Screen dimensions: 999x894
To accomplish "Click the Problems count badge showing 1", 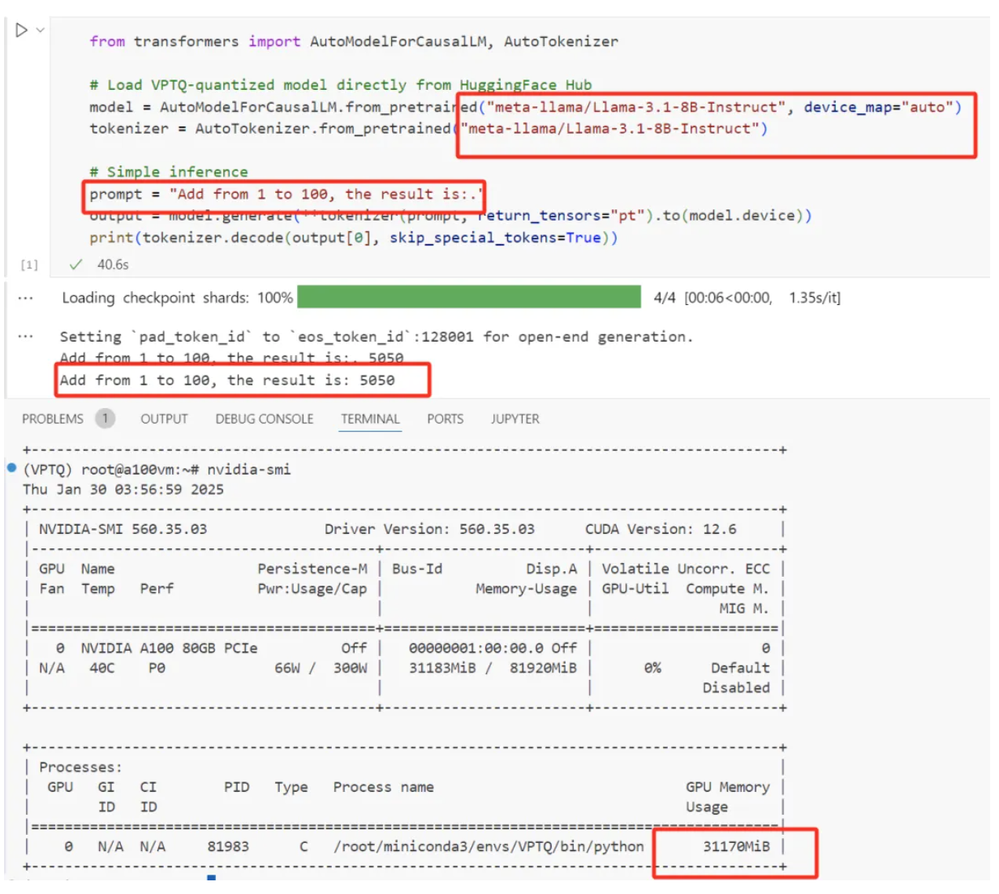I will pyautogui.click(x=105, y=419).
